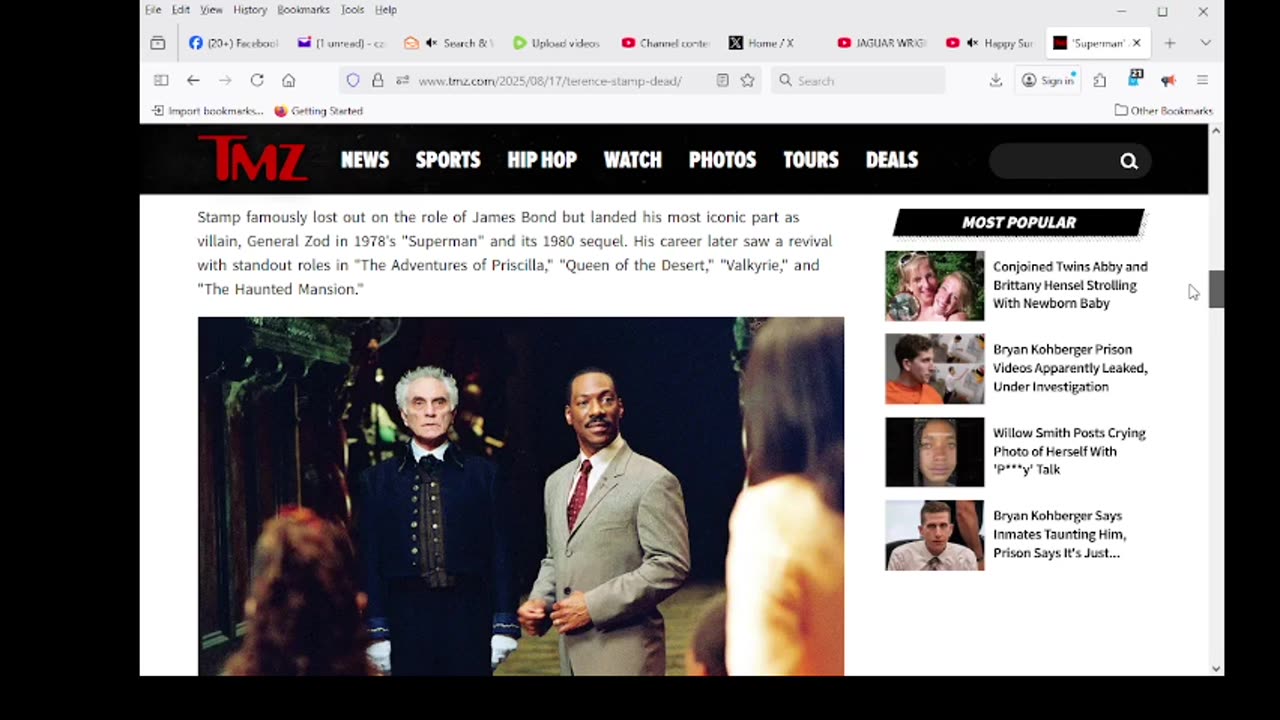
Task: Open the HIP HOP section
Action: point(542,160)
